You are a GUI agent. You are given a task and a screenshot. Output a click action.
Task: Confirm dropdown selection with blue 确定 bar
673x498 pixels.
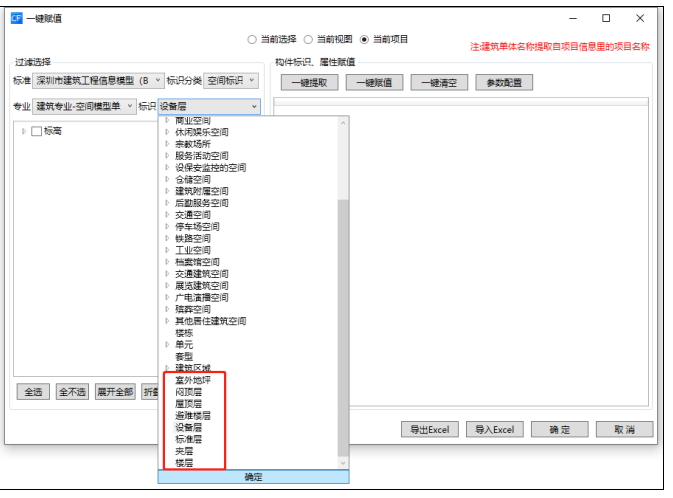tap(253, 477)
